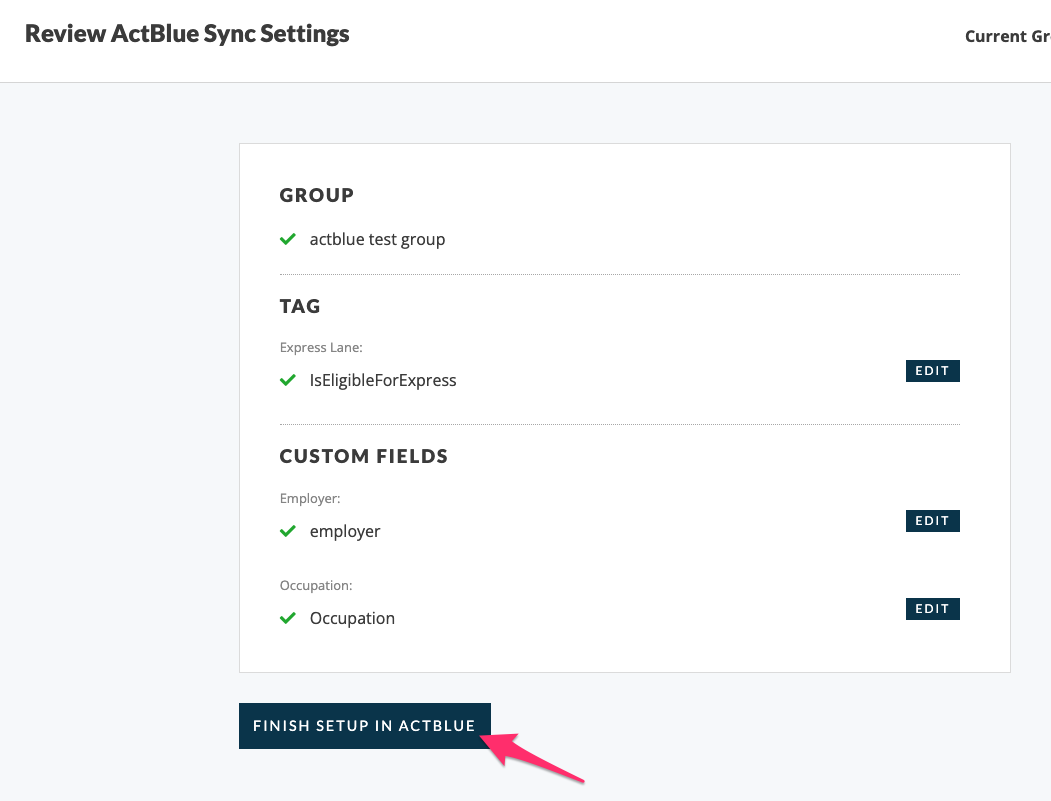Click the 'Occupation:' field label
This screenshot has width=1051, height=801.
pos(316,585)
